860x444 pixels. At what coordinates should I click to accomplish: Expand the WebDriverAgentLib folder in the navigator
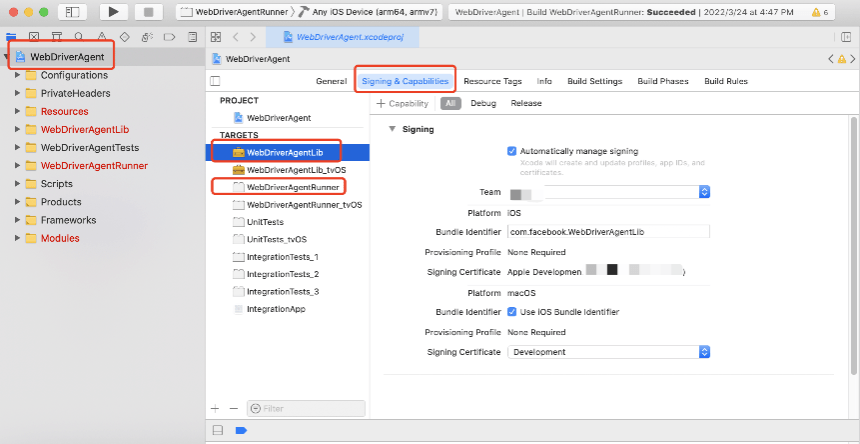(x=18, y=130)
